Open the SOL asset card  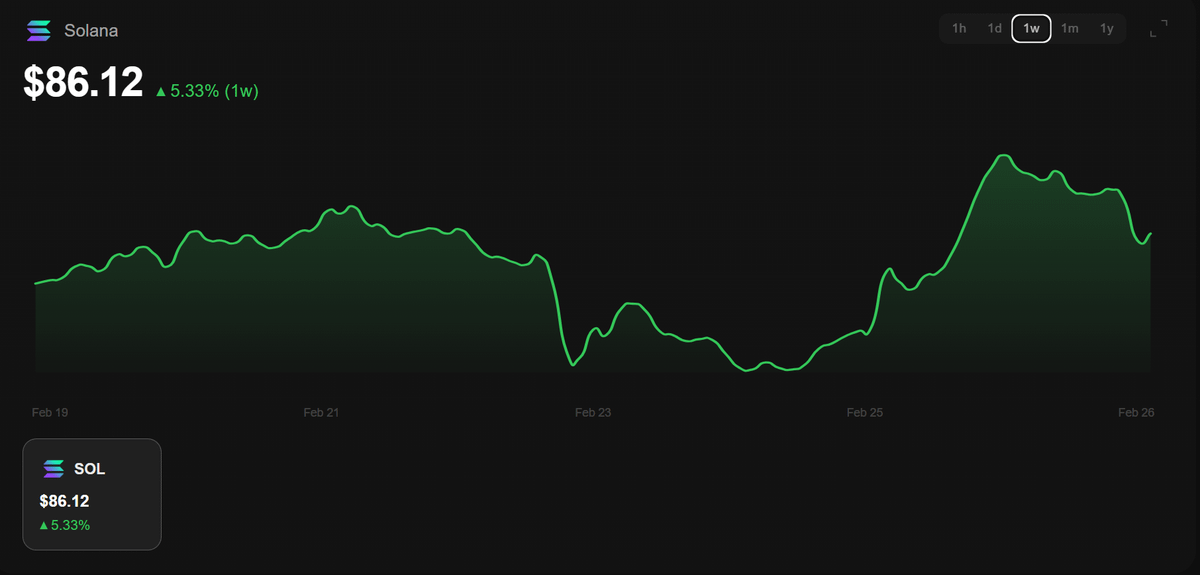[92, 494]
